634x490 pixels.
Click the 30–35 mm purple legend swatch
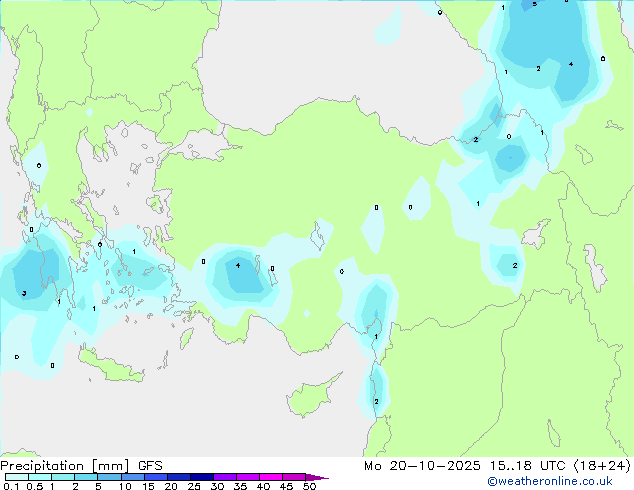[224, 477]
